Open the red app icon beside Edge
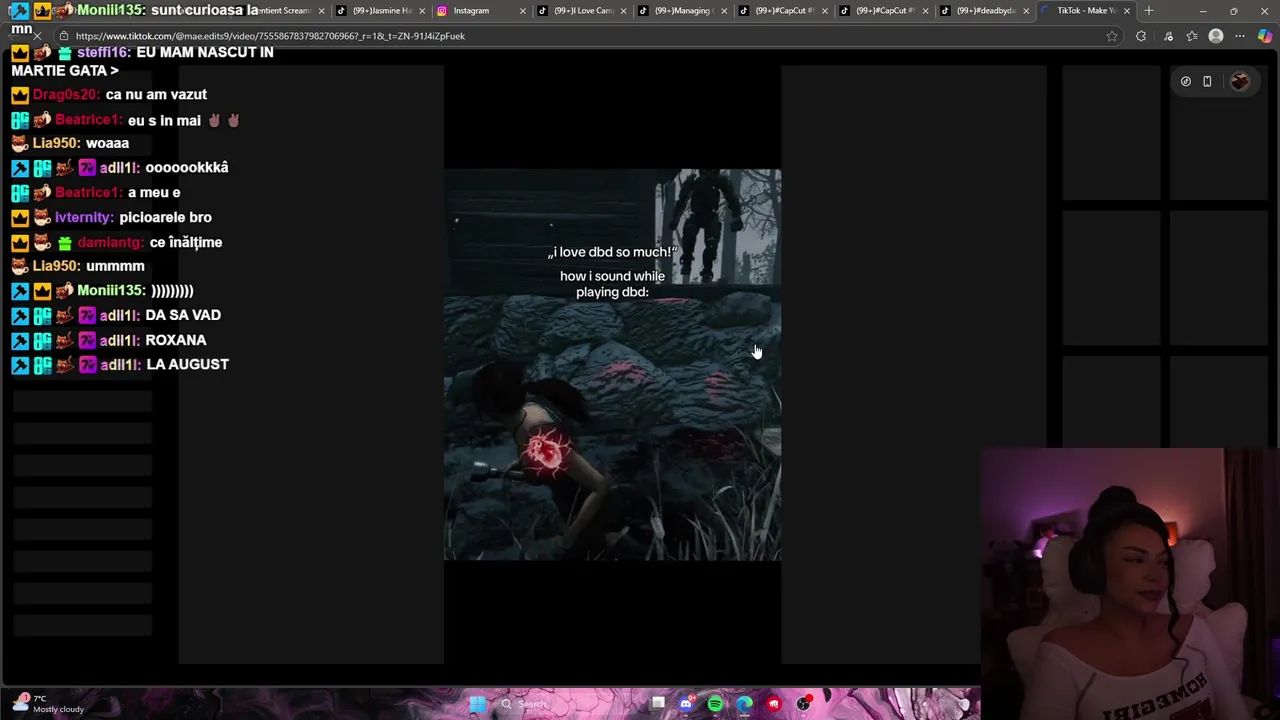The width and height of the screenshot is (1280, 720). point(774,704)
